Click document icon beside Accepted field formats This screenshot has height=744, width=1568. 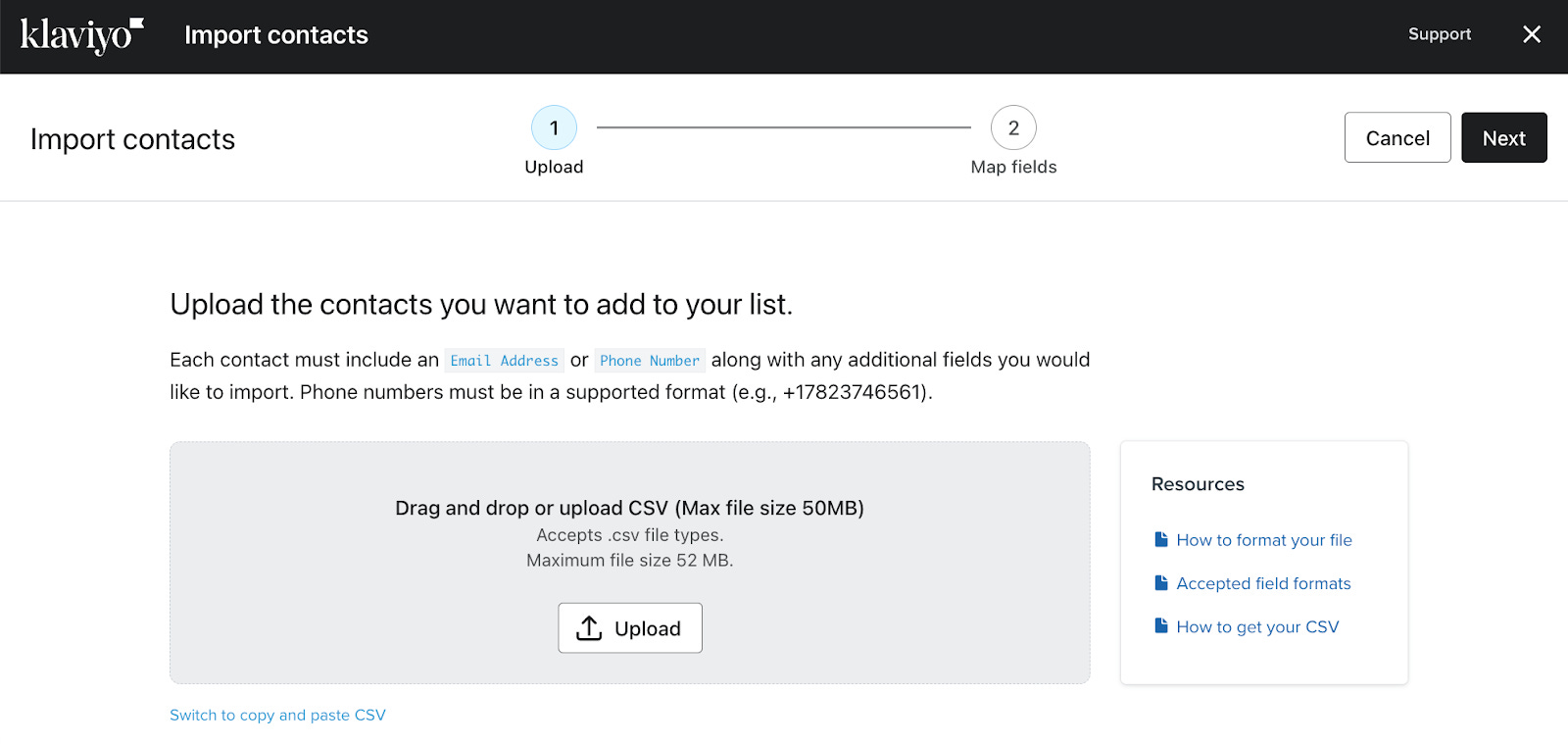click(1161, 583)
